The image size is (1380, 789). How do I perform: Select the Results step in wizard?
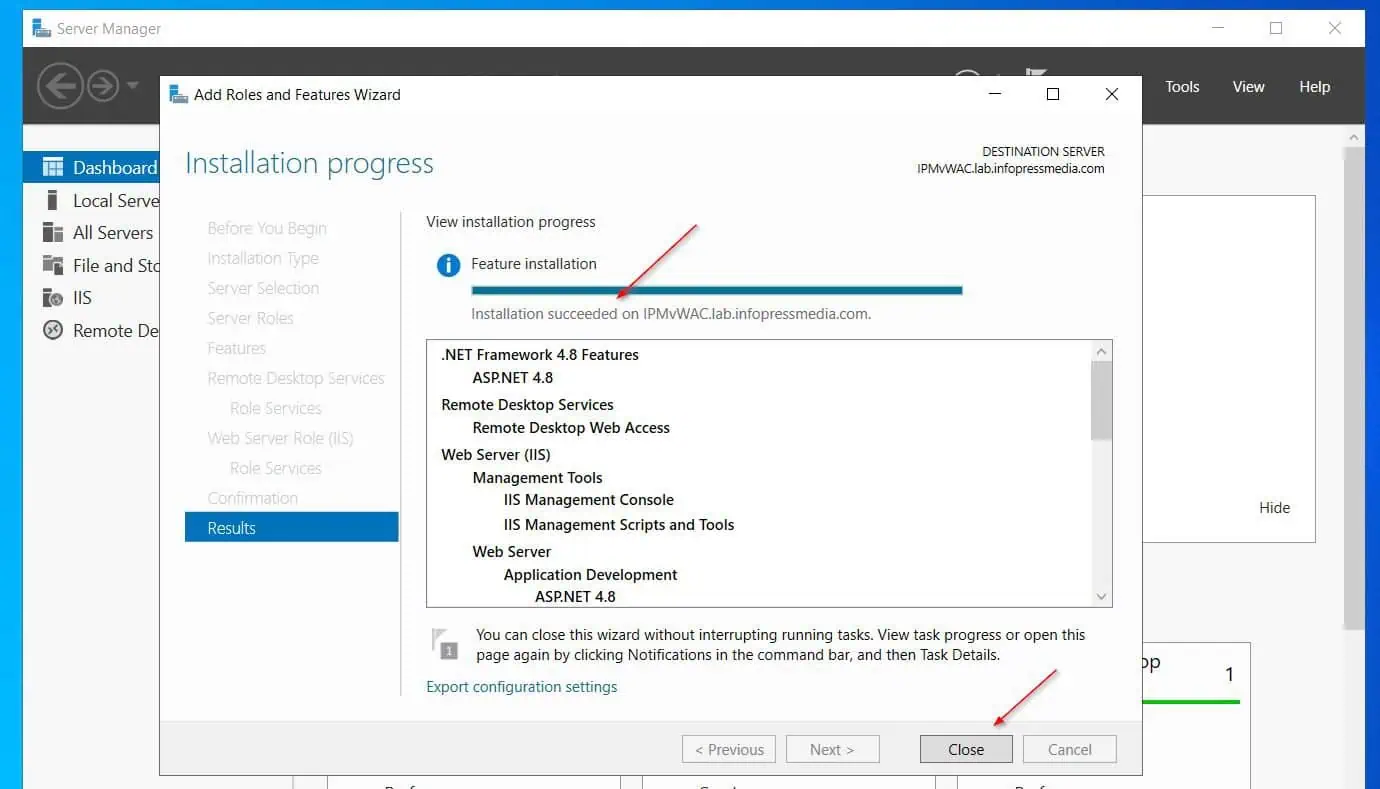[x=292, y=528]
